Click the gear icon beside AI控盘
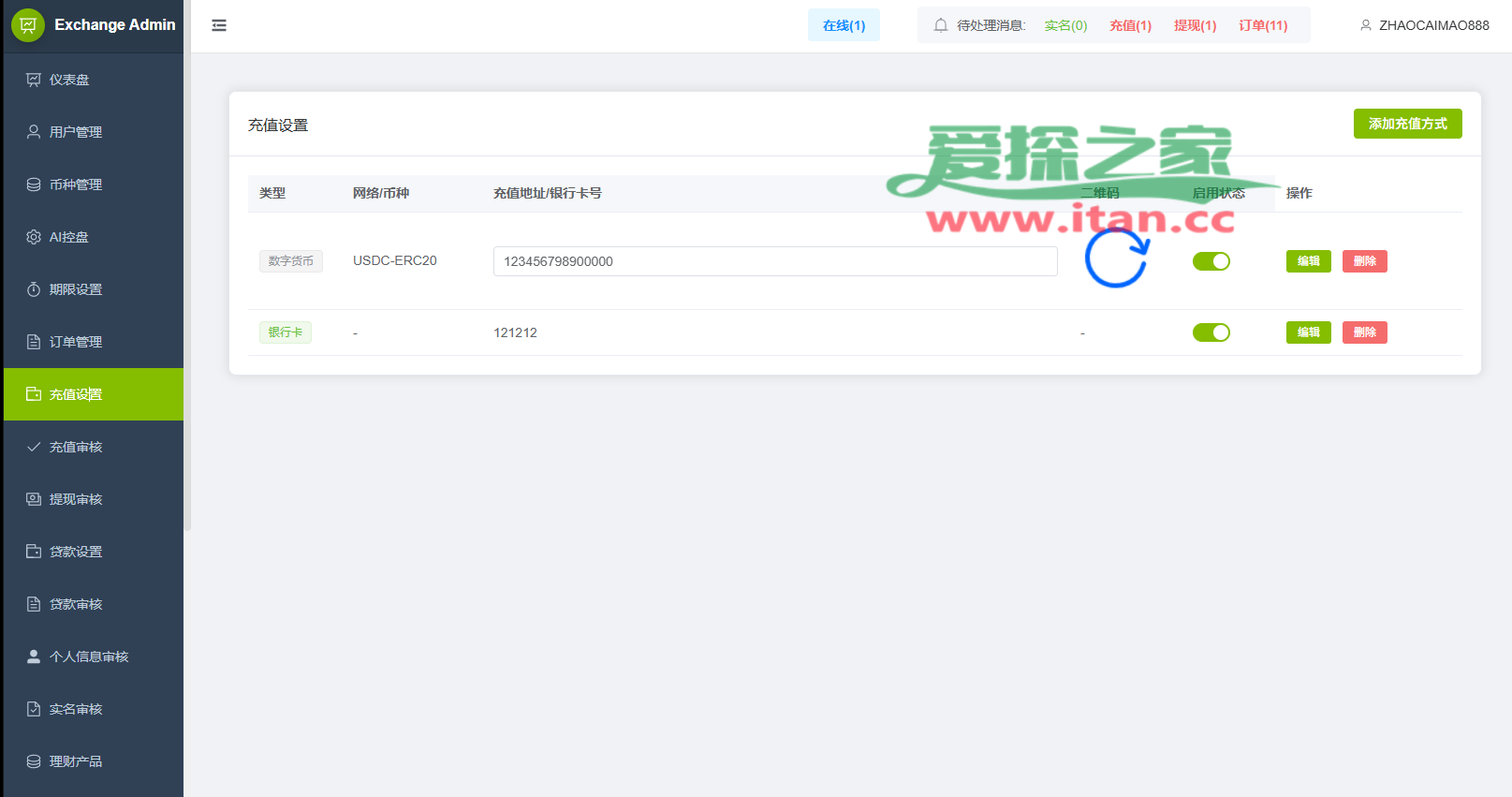This screenshot has height=797, width=1512. click(x=34, y=237)
